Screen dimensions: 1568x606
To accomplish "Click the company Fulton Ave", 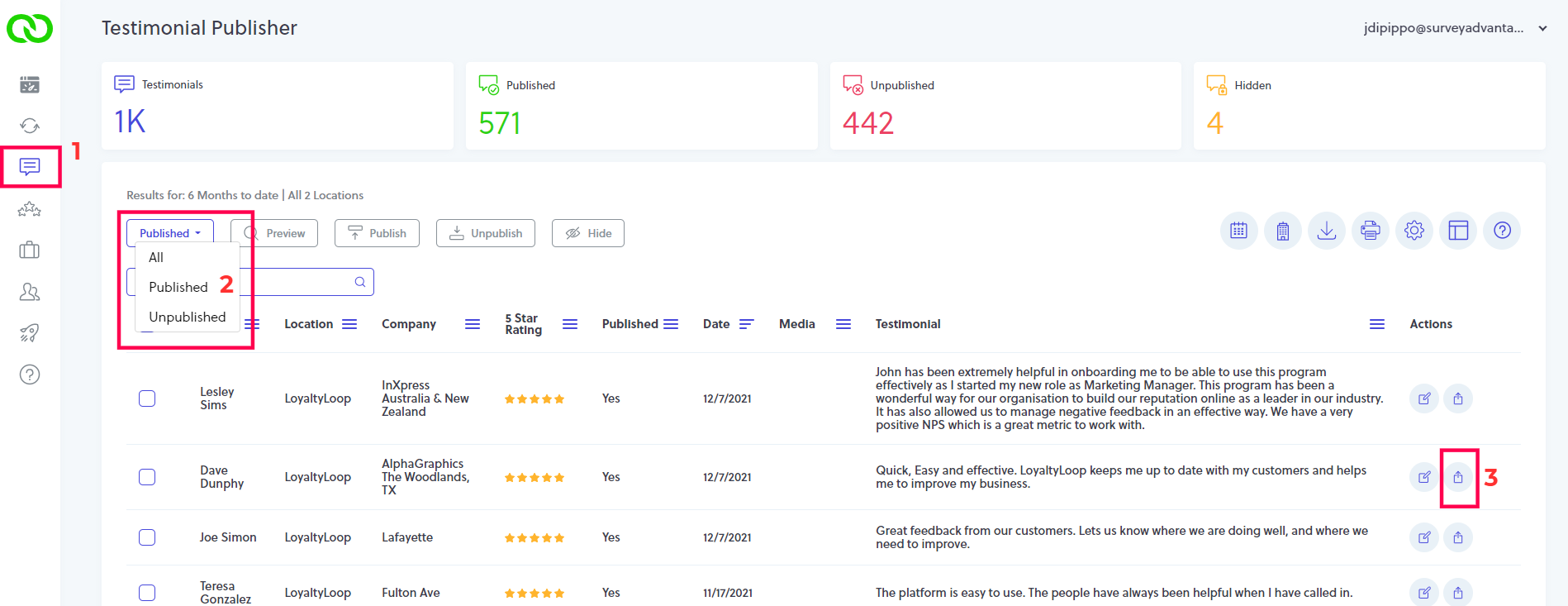I will coord(411,593).
